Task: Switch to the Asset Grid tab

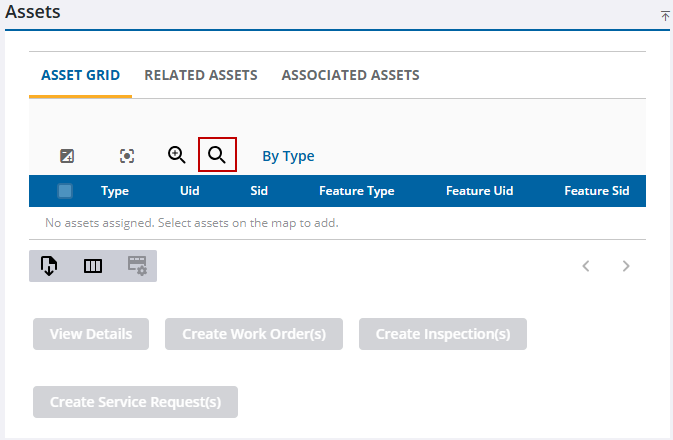Action: point(80,75)
